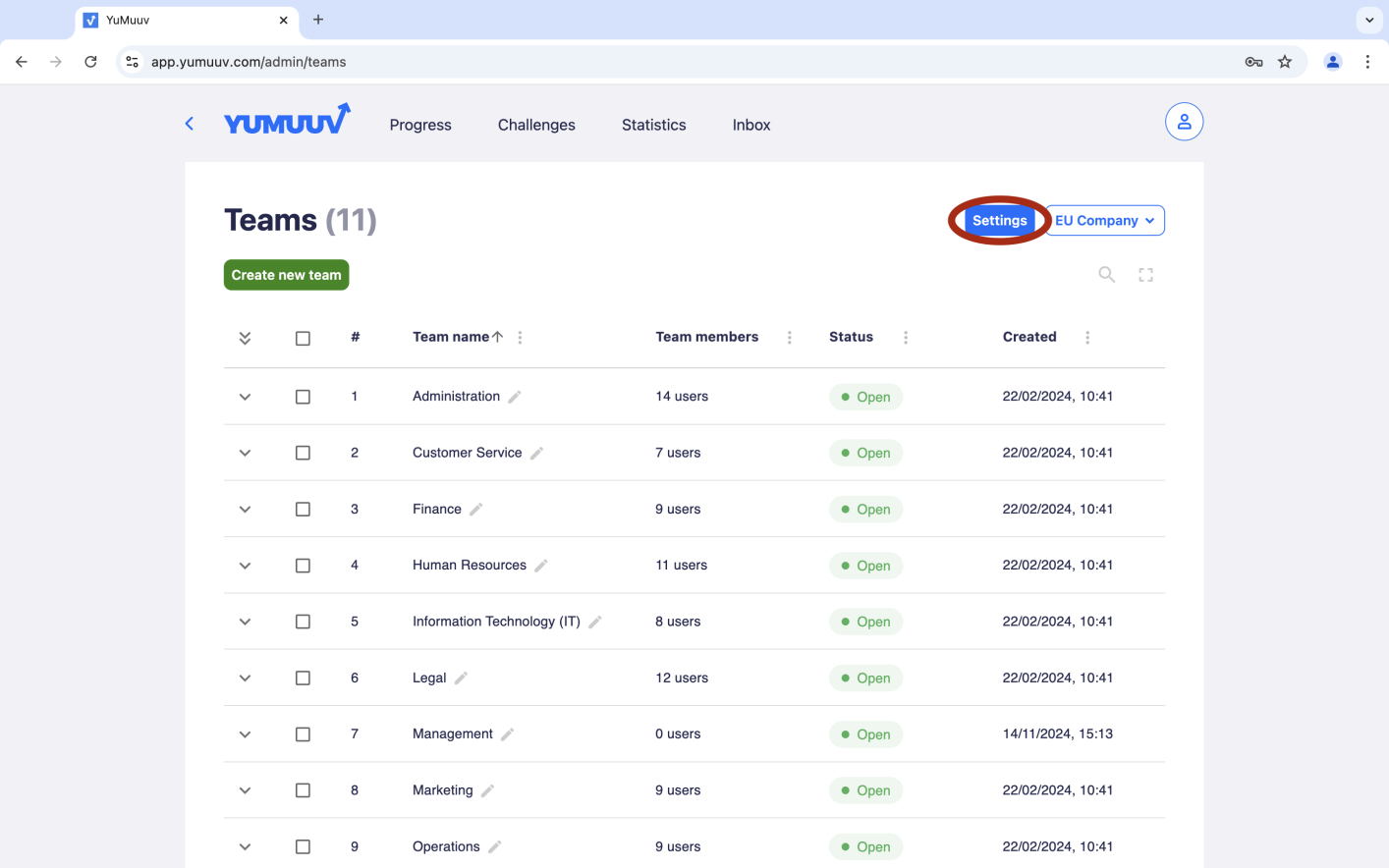Edit the Legal team name
Viewport: 1389px width, 868px height.
(461, 678)
